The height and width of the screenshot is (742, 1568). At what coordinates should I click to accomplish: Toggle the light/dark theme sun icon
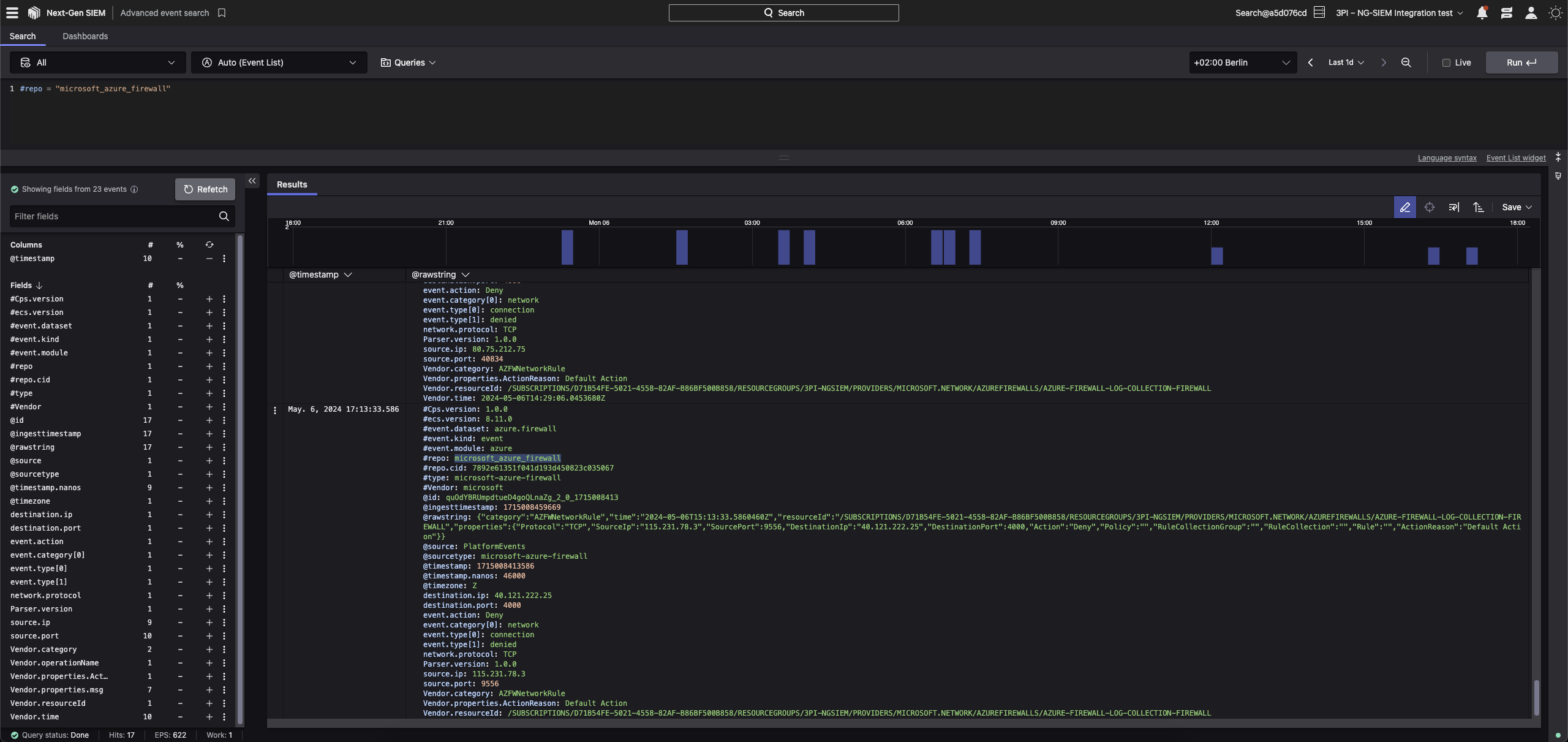(1555, 13)
